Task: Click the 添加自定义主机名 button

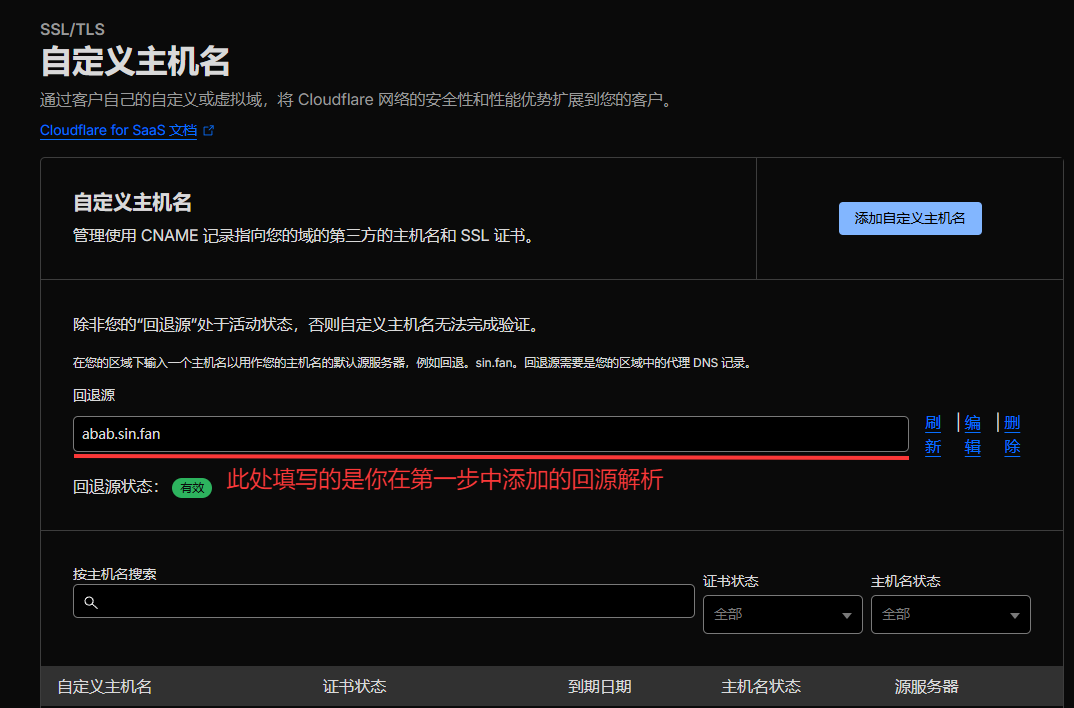Action: coord(909,218)
